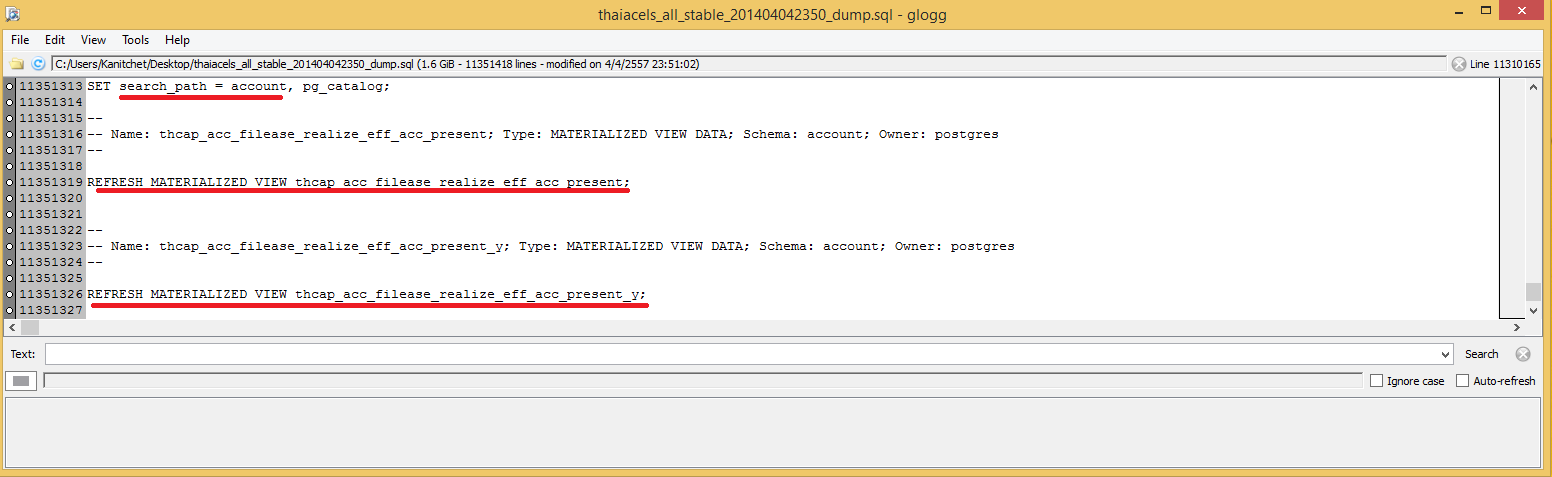Image resolution: width=1552 pixels, height=477 pixels.
Task: Mark line 11351326 using its bullet
Action: point(10,294)
